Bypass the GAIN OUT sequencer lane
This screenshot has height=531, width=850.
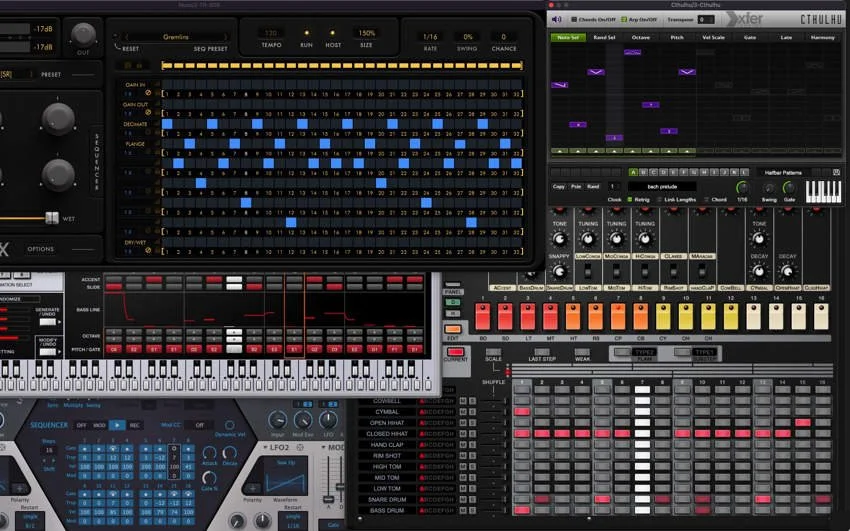[x=148, y=113]
